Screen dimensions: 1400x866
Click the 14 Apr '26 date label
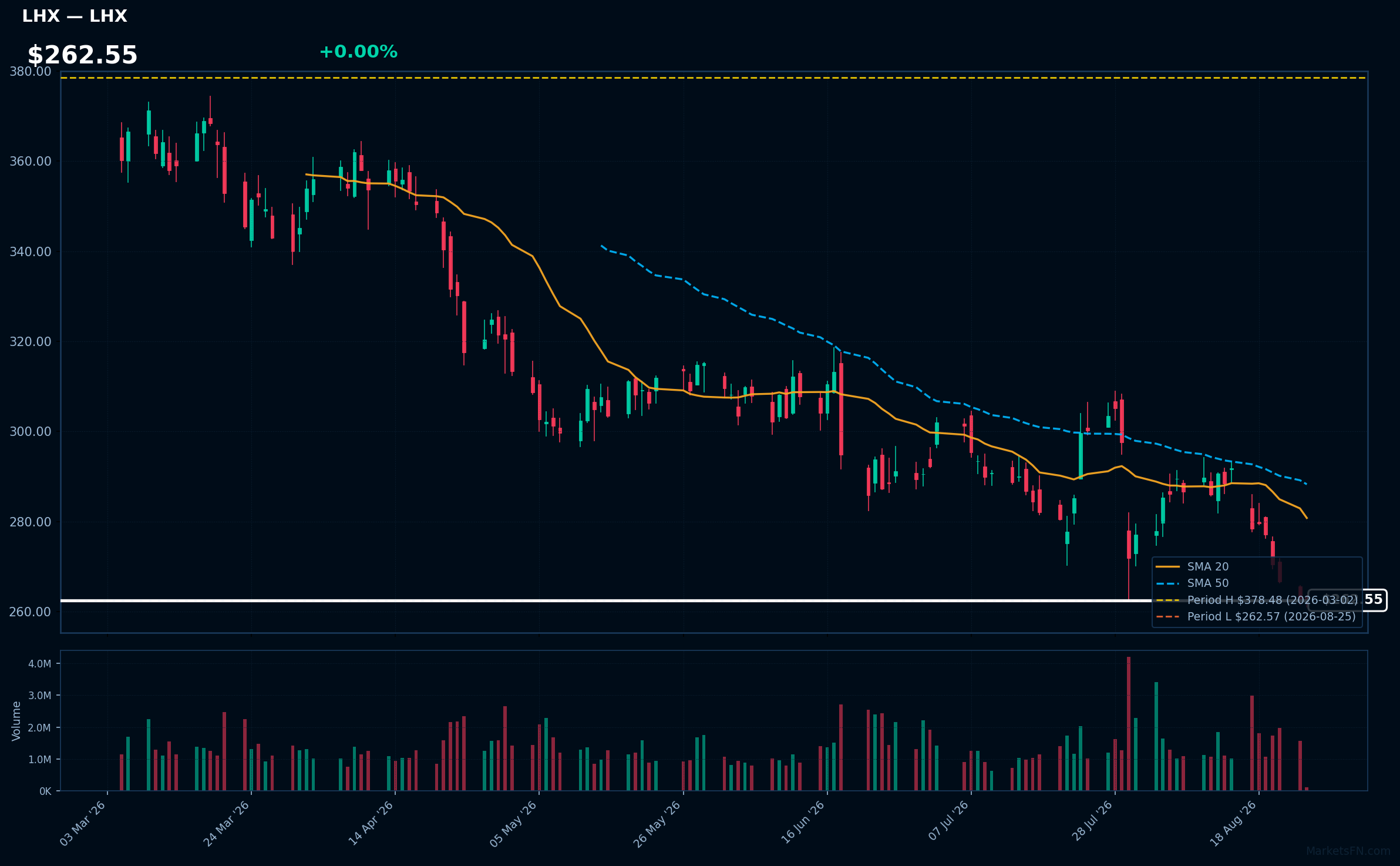(371, 824)
